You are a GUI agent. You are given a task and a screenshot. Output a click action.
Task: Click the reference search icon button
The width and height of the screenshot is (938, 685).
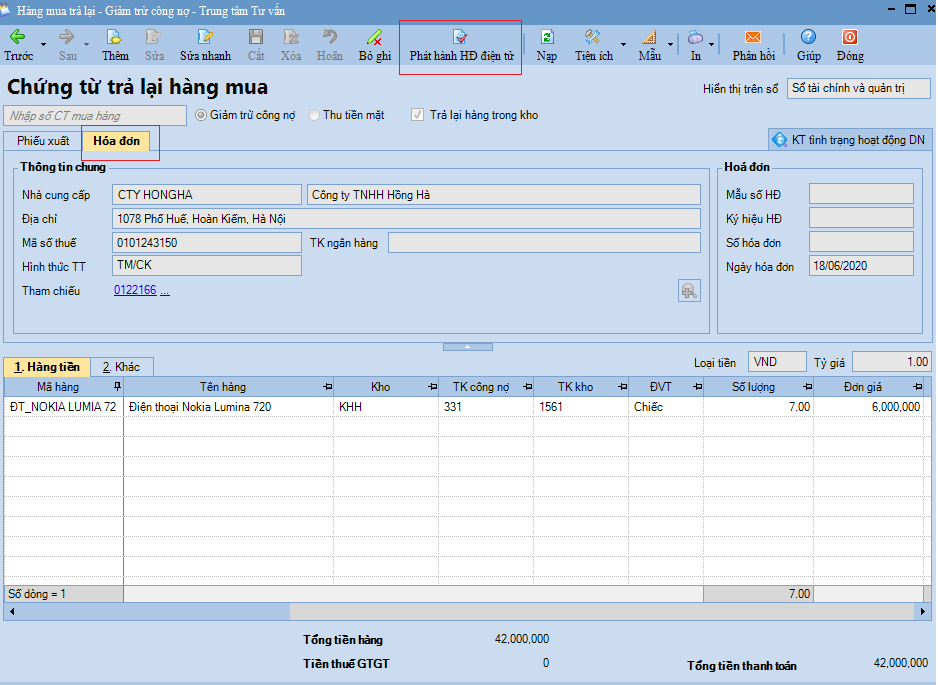pos(689,291)
